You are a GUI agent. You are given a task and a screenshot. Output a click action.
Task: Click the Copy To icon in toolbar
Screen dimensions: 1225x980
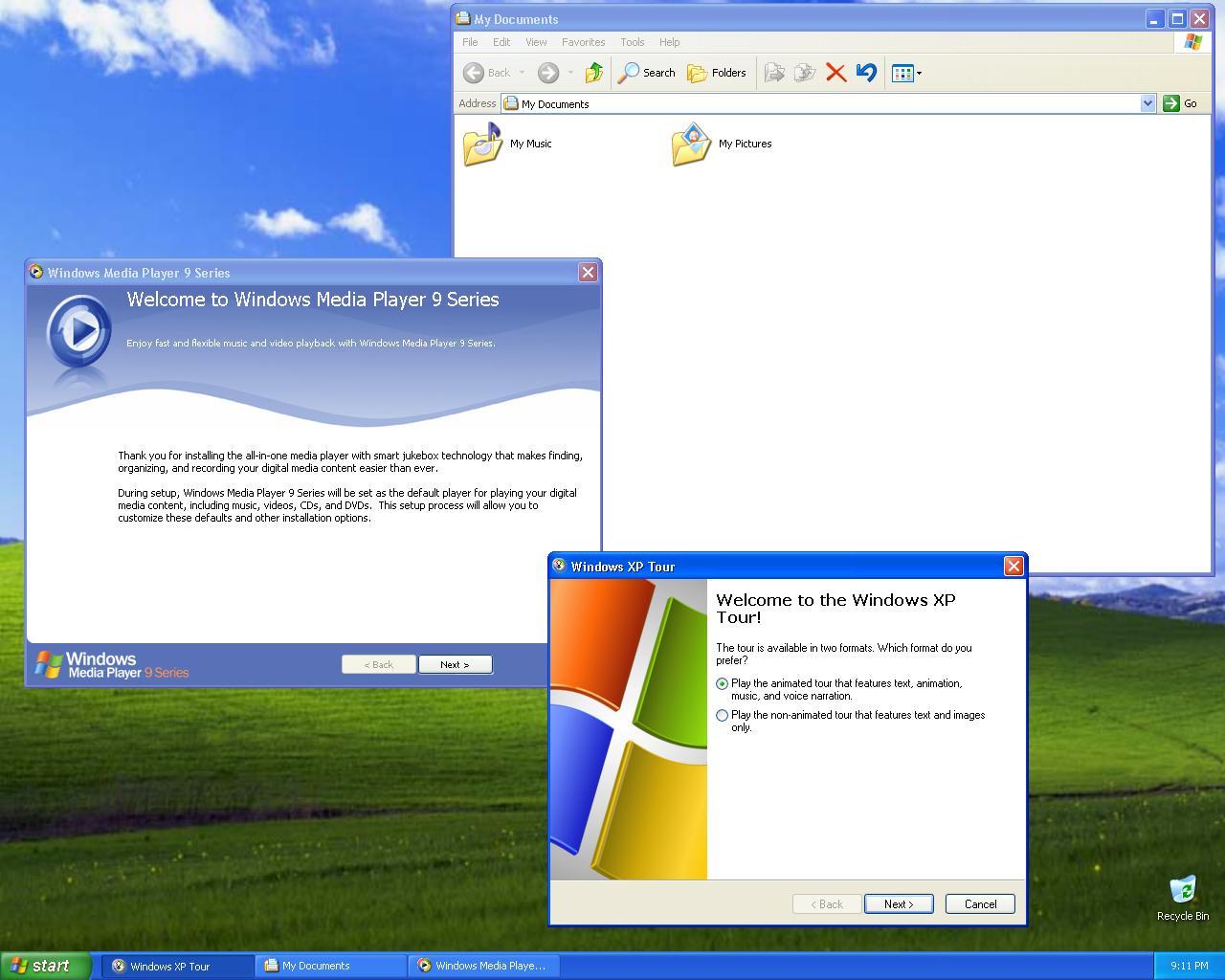pos(805,73)
